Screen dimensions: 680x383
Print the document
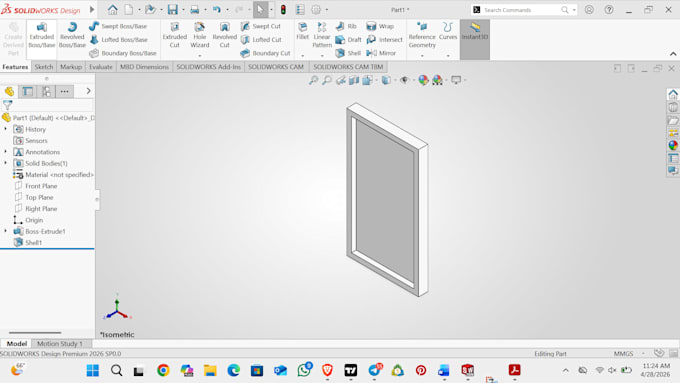[x=195, y=10]
